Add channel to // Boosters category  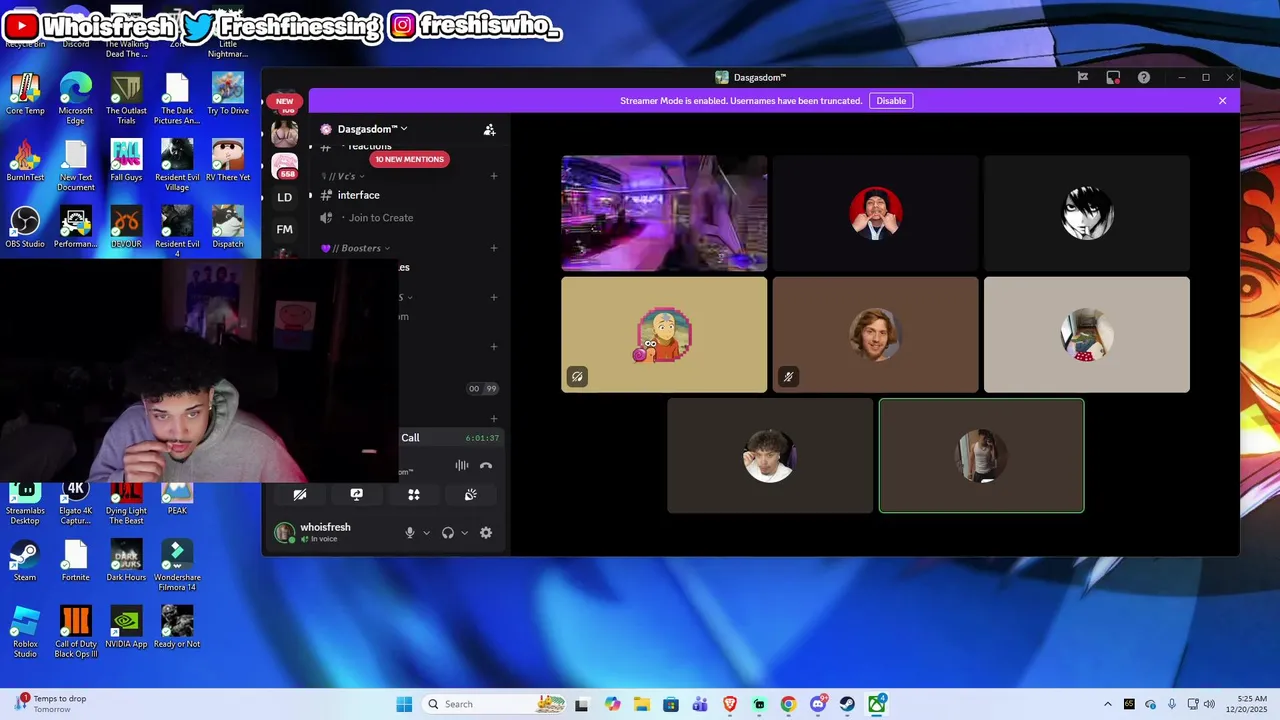494,248
